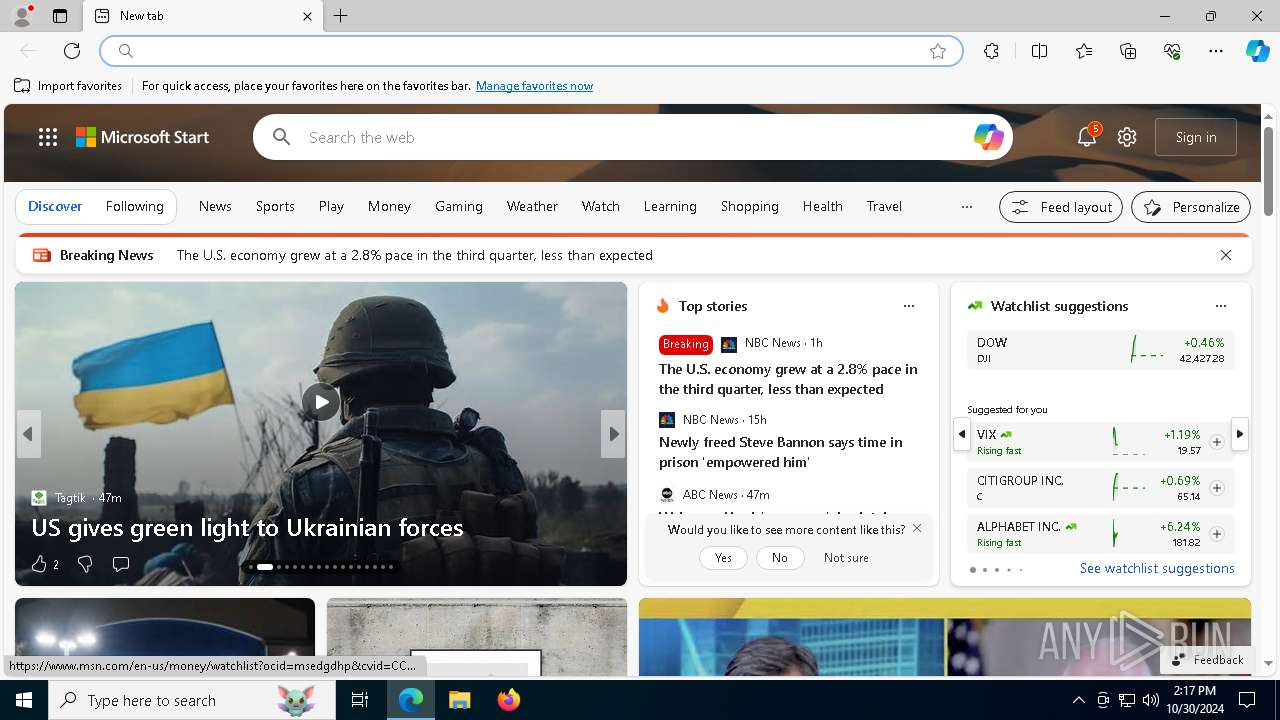The width and height of the screenshot is (1280, 720).
Task: Go to next carousel story
Action: 614,434
